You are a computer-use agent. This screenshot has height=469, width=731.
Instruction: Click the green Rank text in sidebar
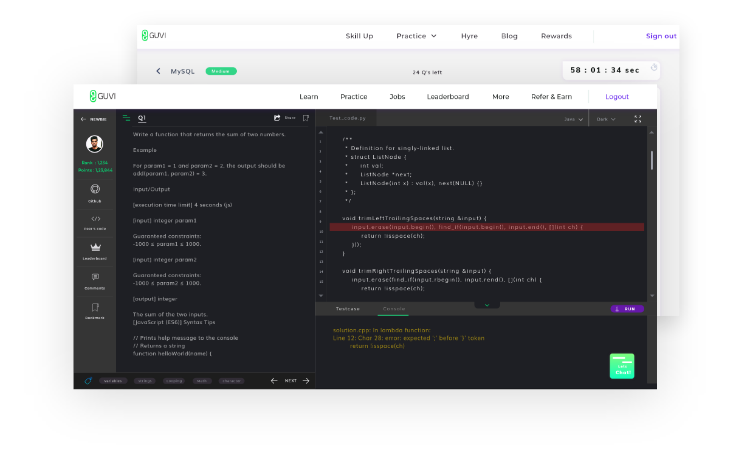point(95,163)
